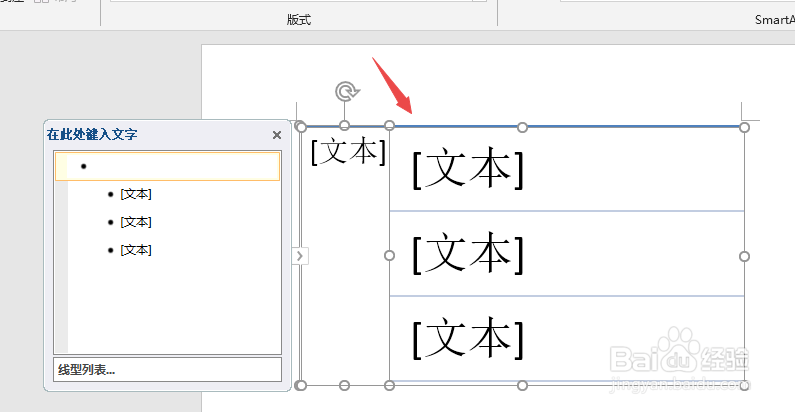Click the 线型列表... description box
Screen dimensions: 795x412
[x=167, y=369]
